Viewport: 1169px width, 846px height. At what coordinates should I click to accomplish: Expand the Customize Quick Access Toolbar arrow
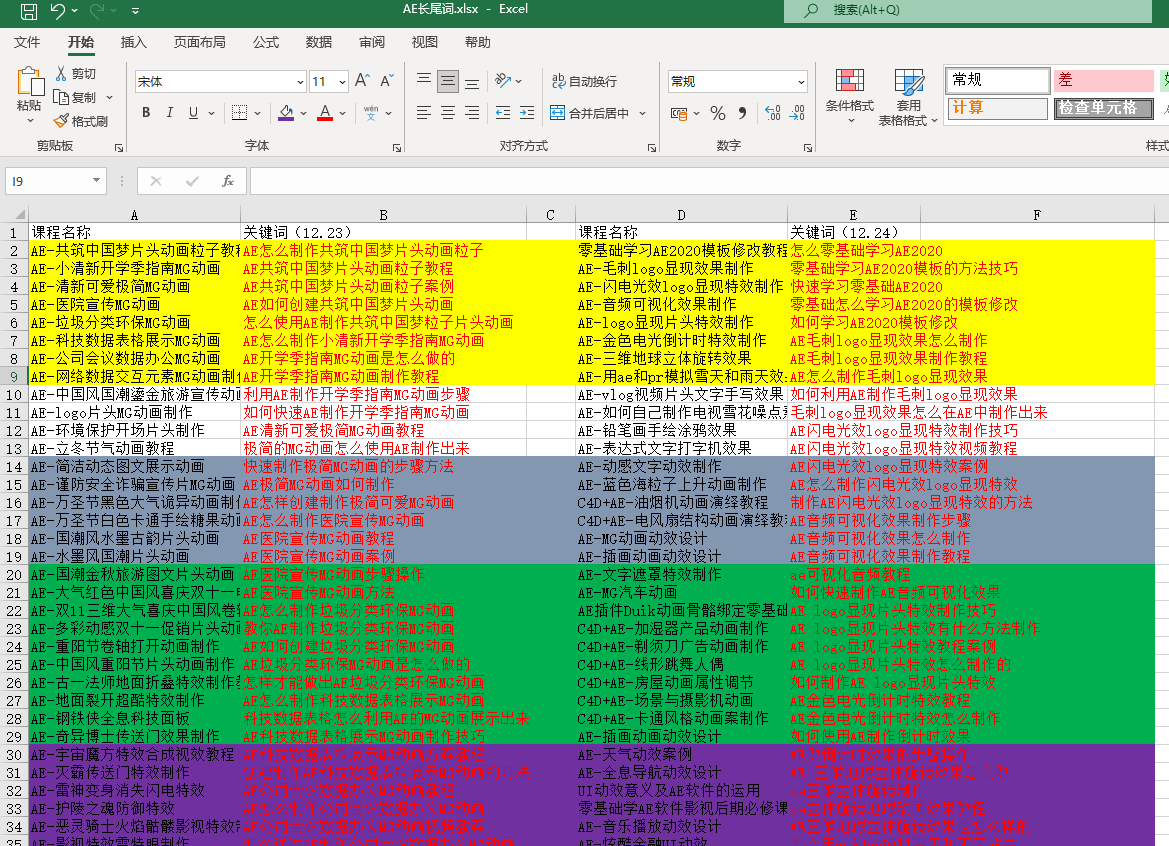click(x=135, y=10)
